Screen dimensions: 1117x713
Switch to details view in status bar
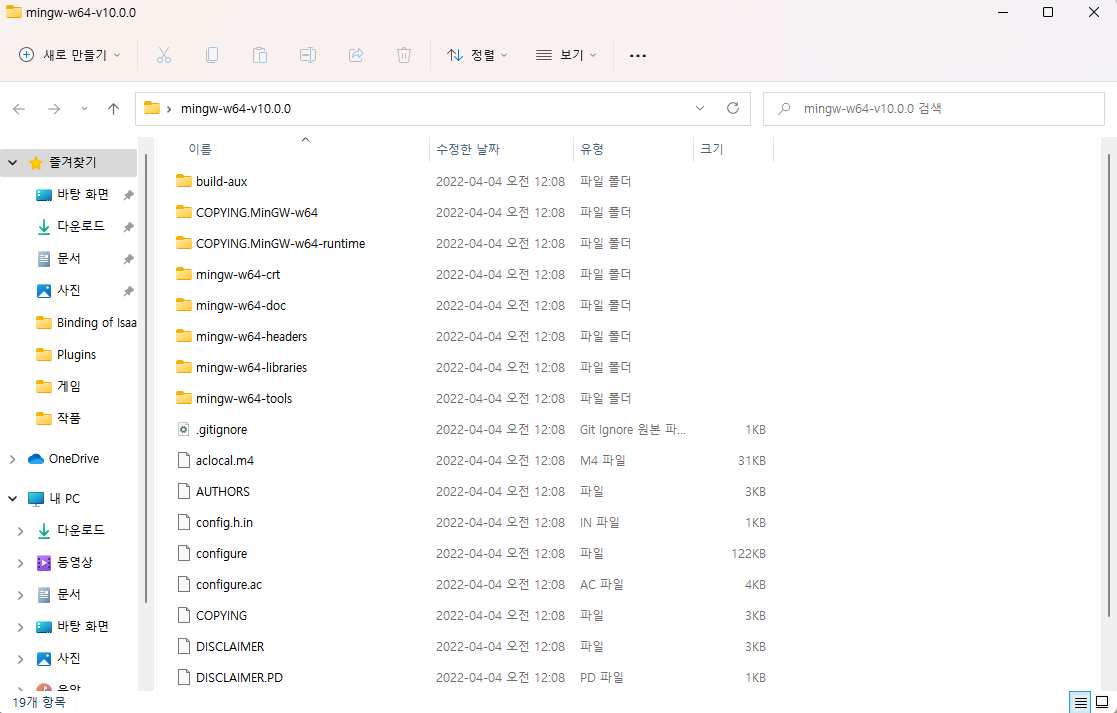point(1081,702)
